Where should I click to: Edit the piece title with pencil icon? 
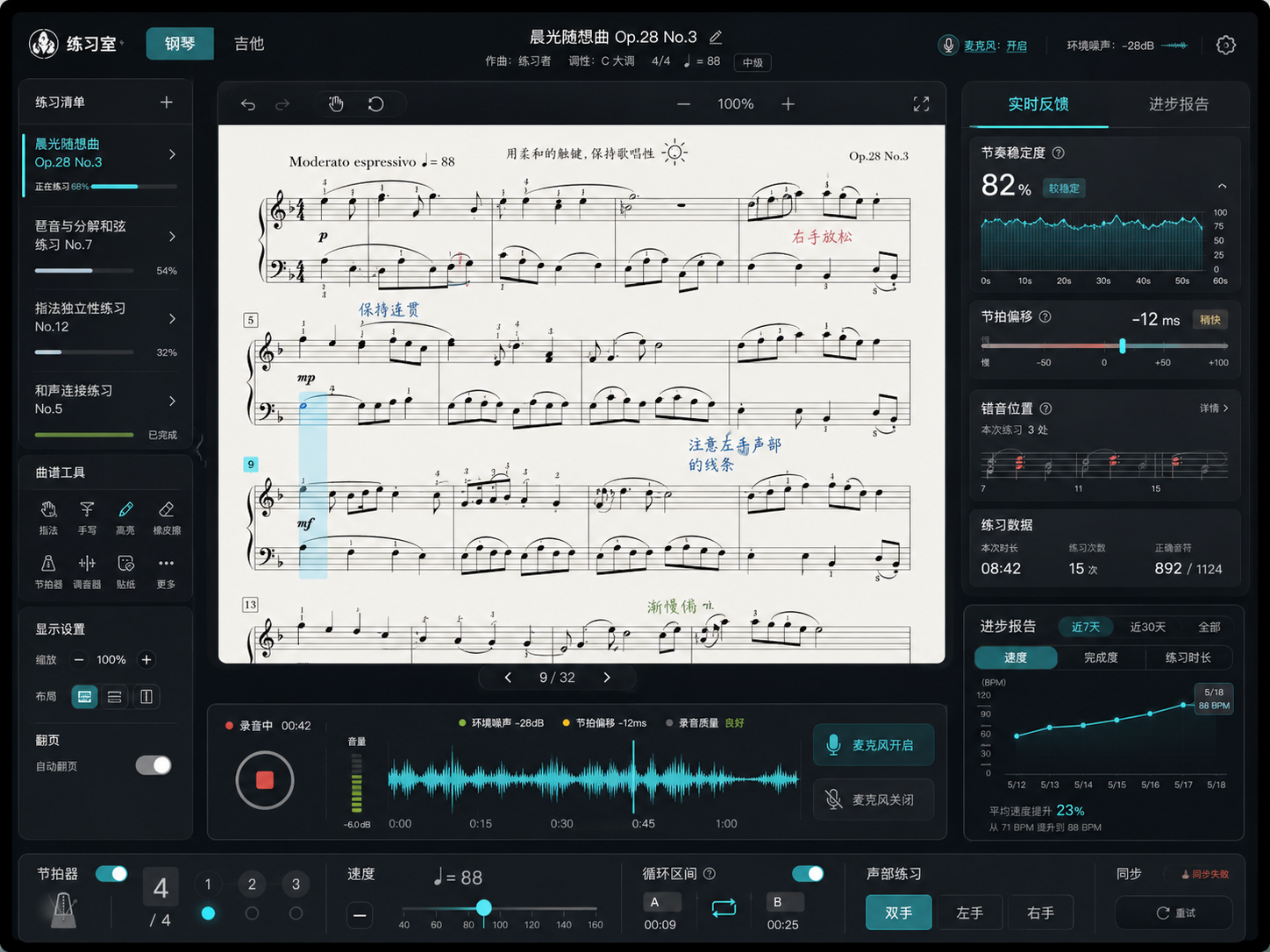pyautogui.click(x=716, y=37)
